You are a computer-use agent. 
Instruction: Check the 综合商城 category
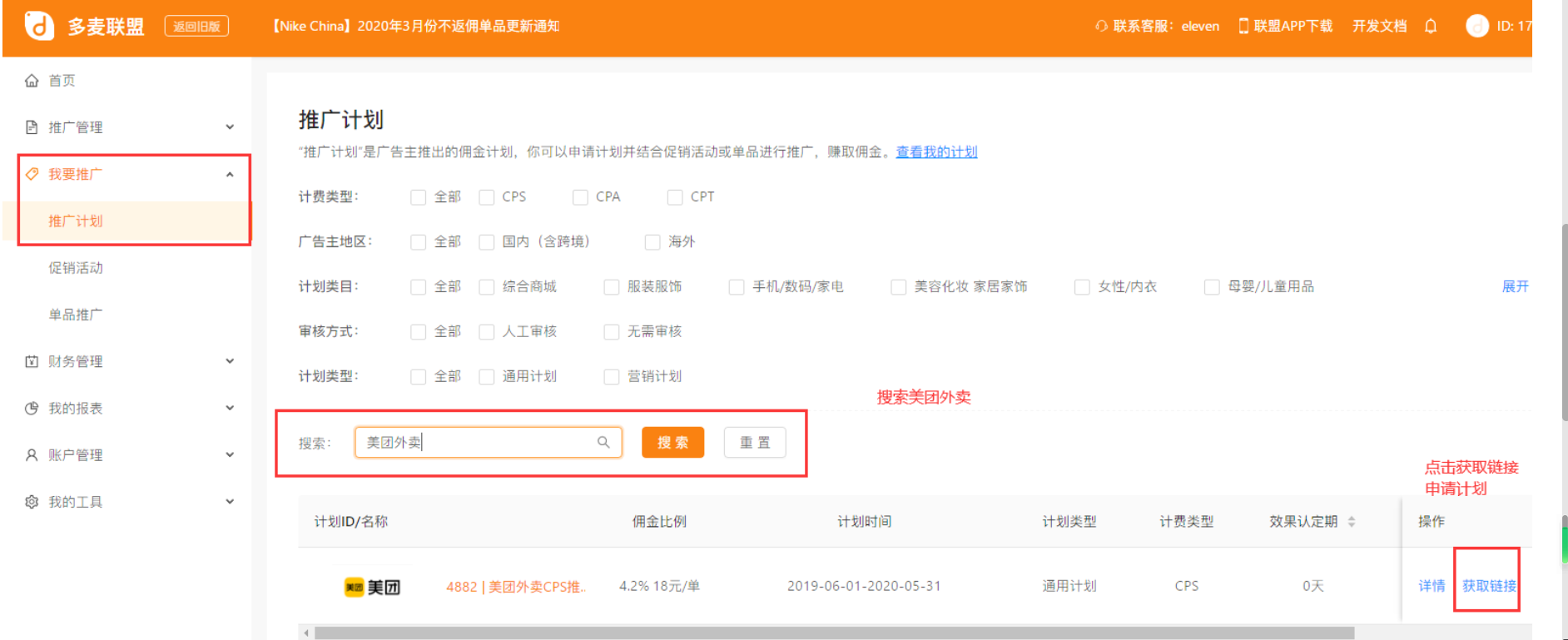pos(486,287)
